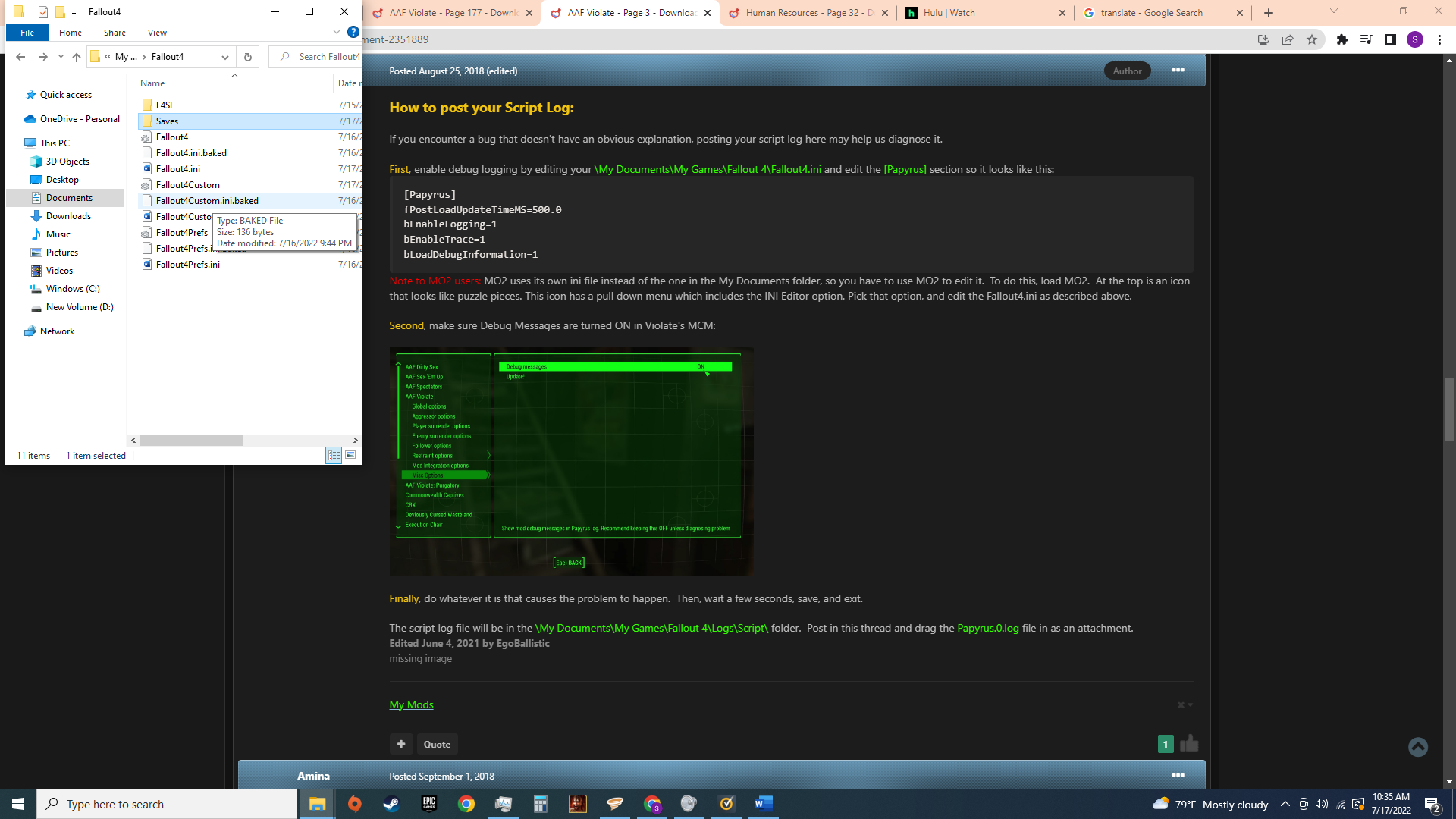1456x819 pixels.
Task: Click taskbar Type here to search box
Action: click(x=167, y=804)
